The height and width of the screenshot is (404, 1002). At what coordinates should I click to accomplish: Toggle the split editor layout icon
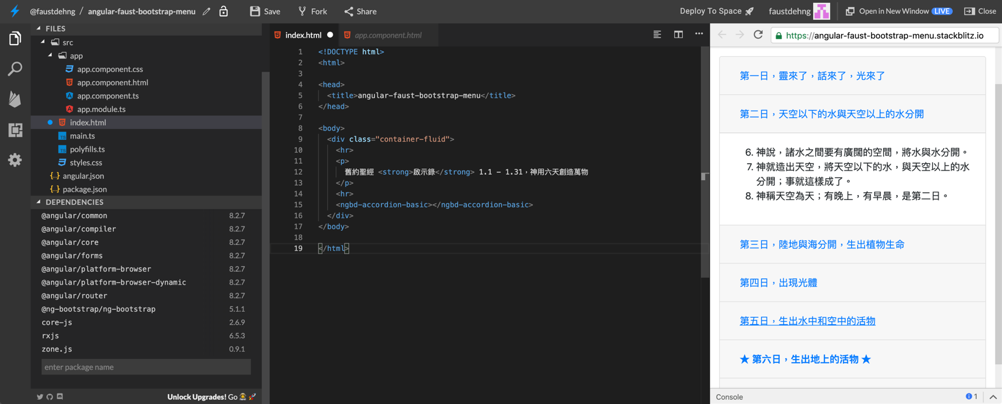tap(679, 35)
